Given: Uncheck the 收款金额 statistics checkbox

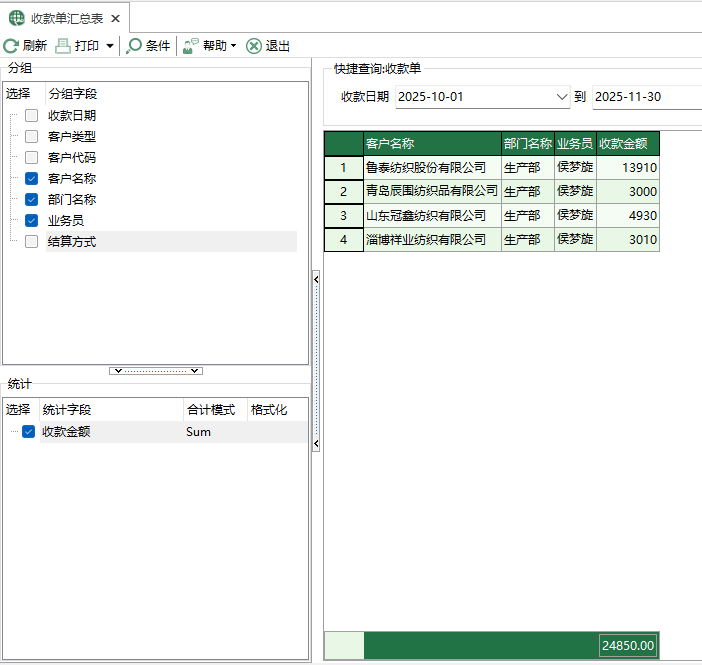Looking at the screenshot, I should pos(29,432).
